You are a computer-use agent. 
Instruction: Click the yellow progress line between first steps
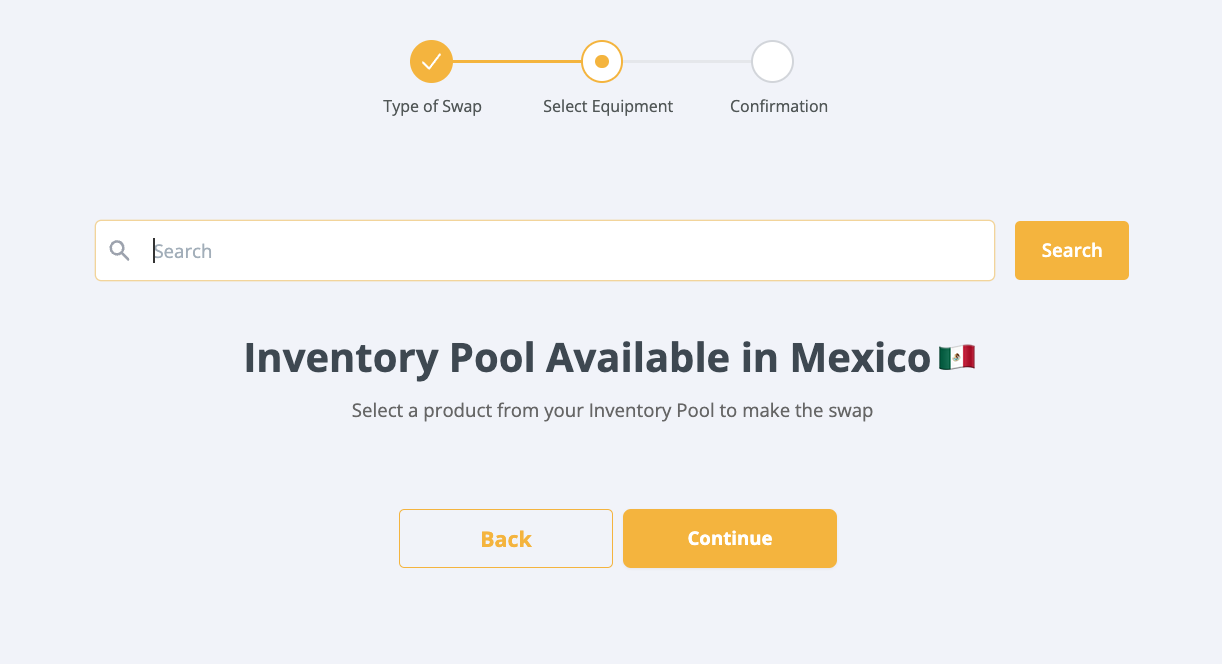516,62
